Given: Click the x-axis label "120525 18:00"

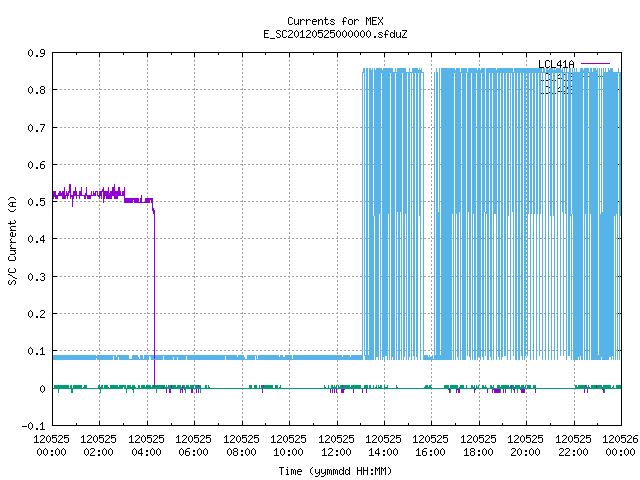Looking at the screenshot, I should 478,446.
